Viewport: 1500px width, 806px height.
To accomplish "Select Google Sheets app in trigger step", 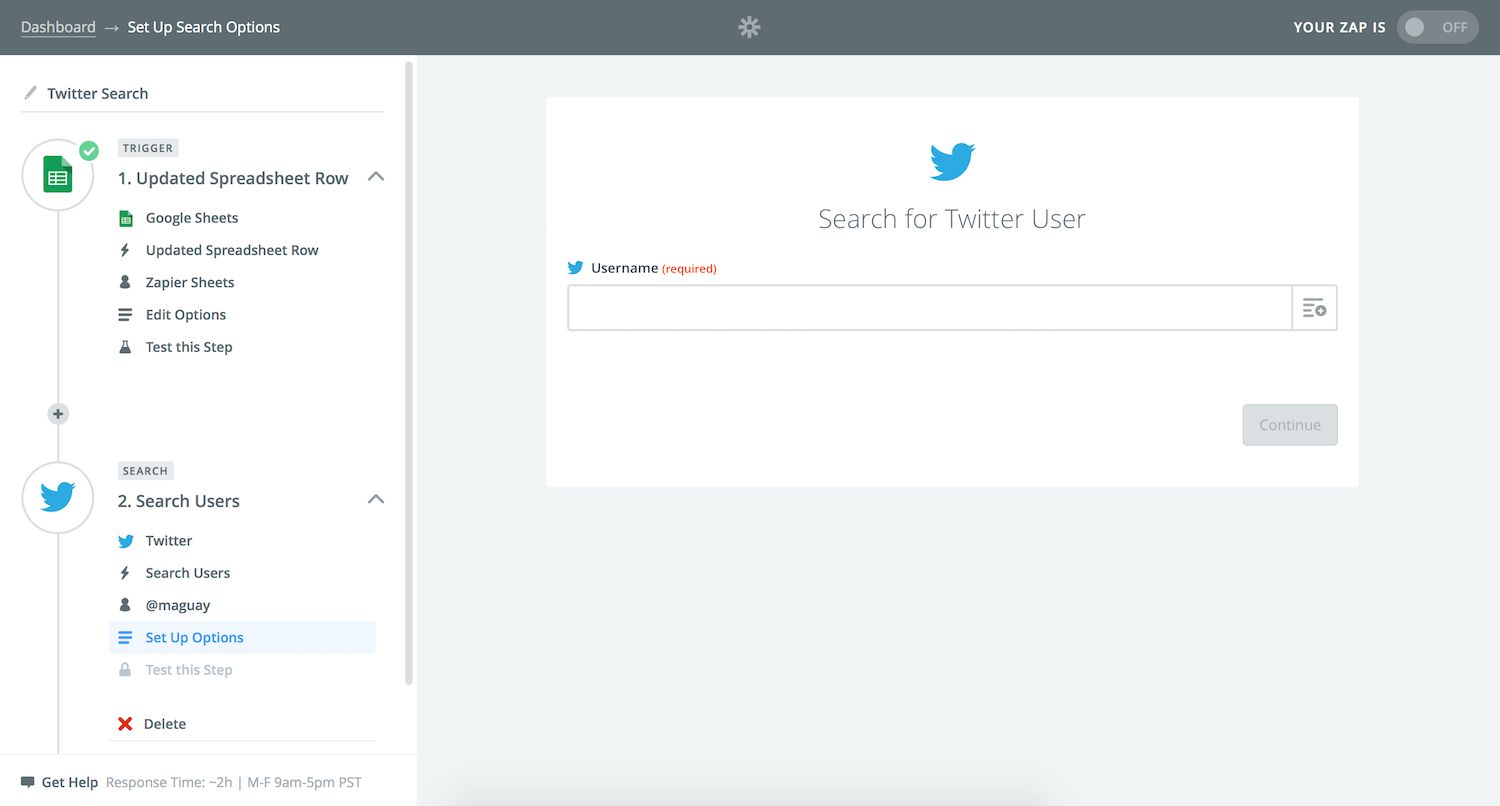I will coord(192,218).
